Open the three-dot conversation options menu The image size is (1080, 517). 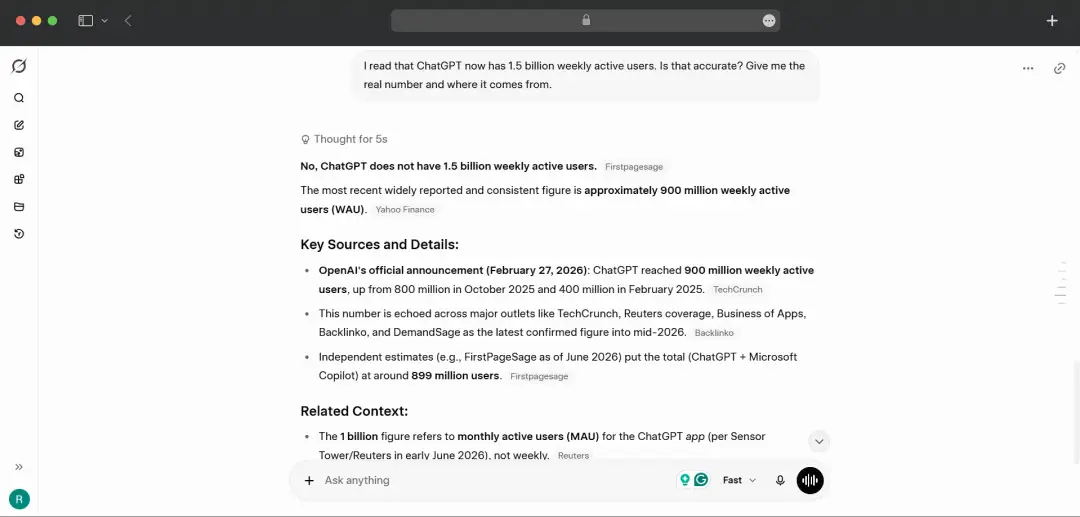pos(1028,68)
